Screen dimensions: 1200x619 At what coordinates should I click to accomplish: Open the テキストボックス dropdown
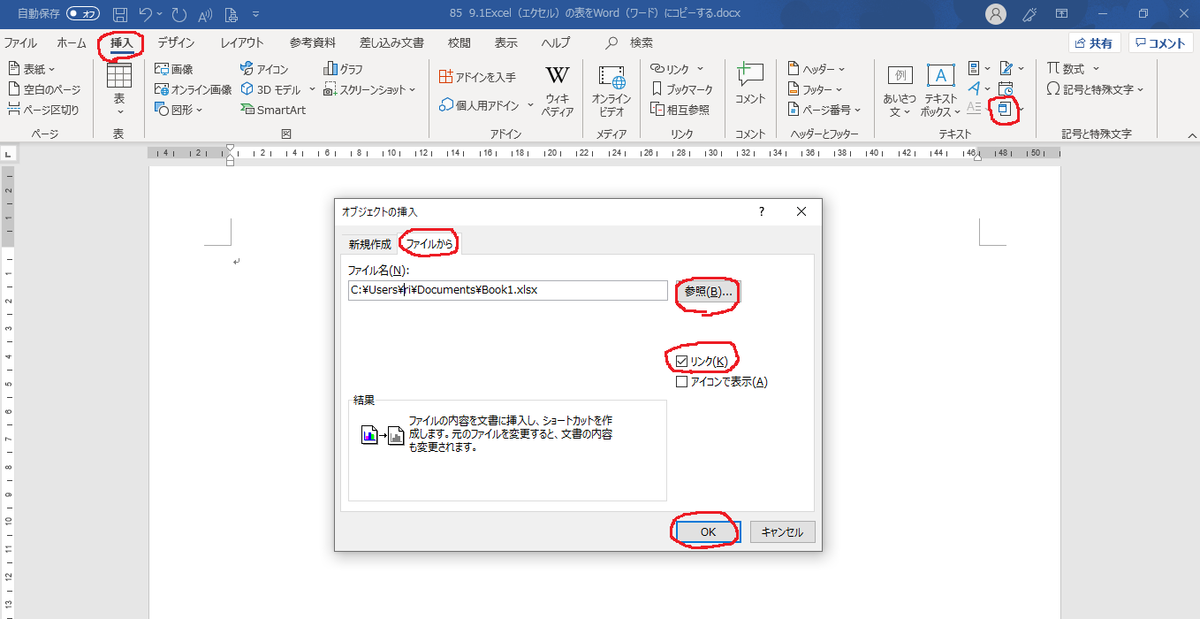tap(941, 91)
